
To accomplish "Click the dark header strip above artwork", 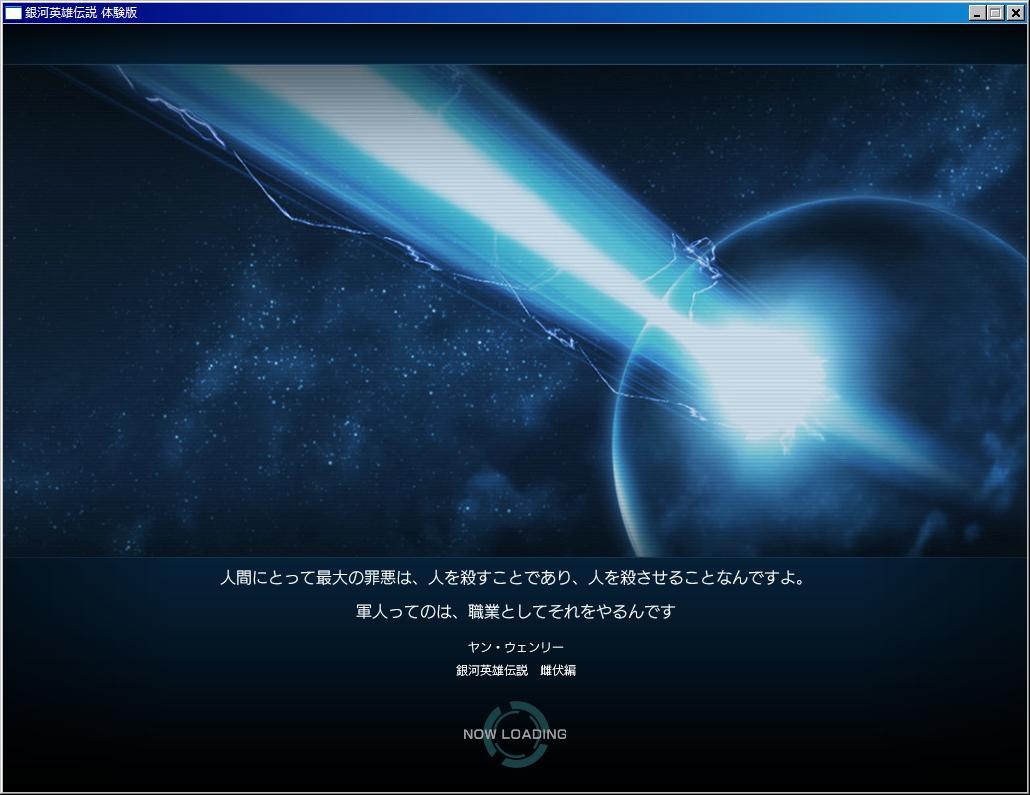I will click(515, 45).
